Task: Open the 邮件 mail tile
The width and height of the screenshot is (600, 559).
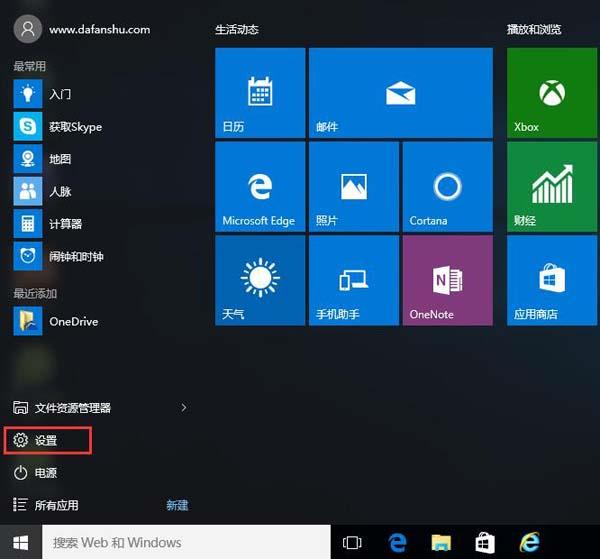Action: pos(401,93)
